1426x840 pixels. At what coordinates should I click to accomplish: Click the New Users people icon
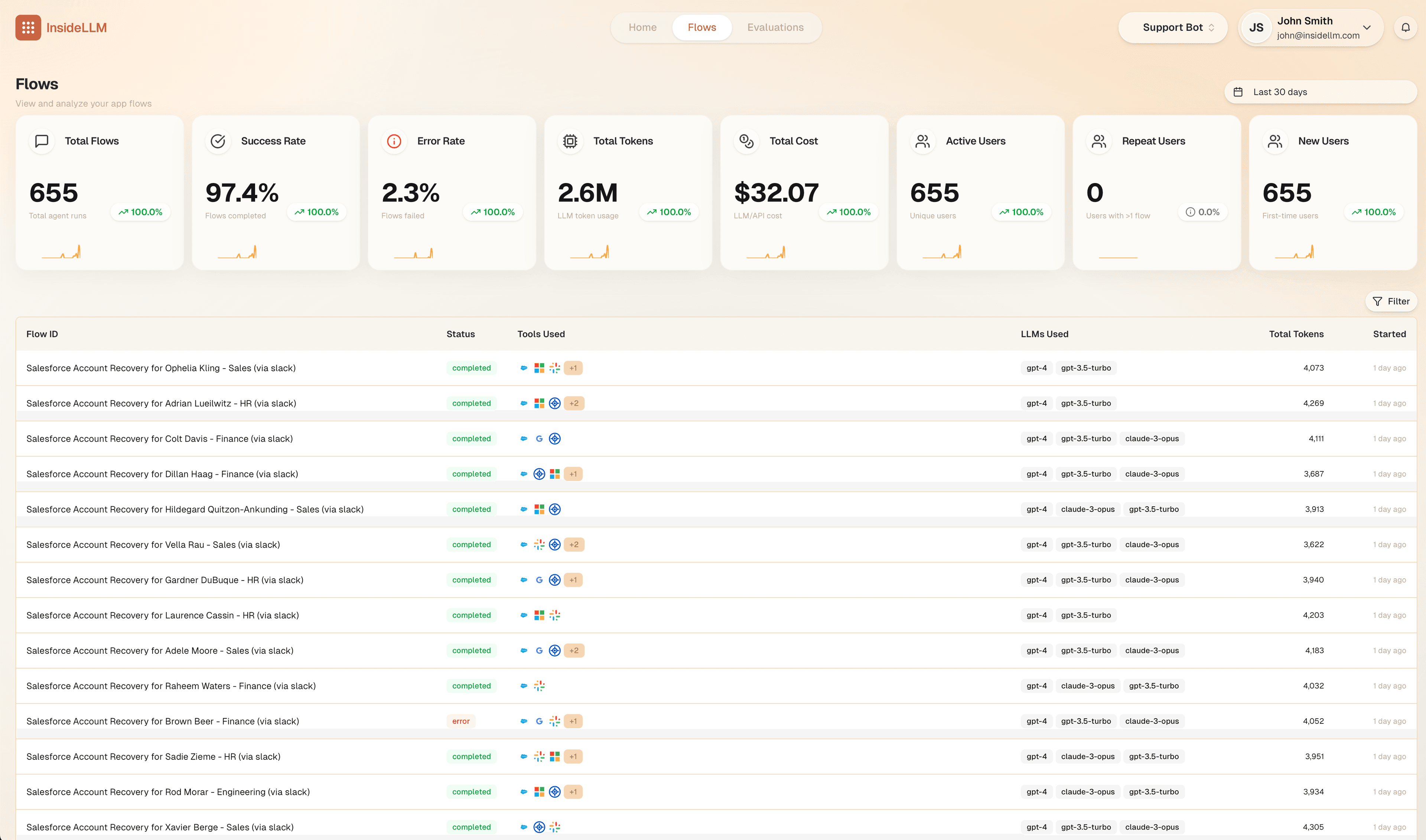tap(1275, 141)
